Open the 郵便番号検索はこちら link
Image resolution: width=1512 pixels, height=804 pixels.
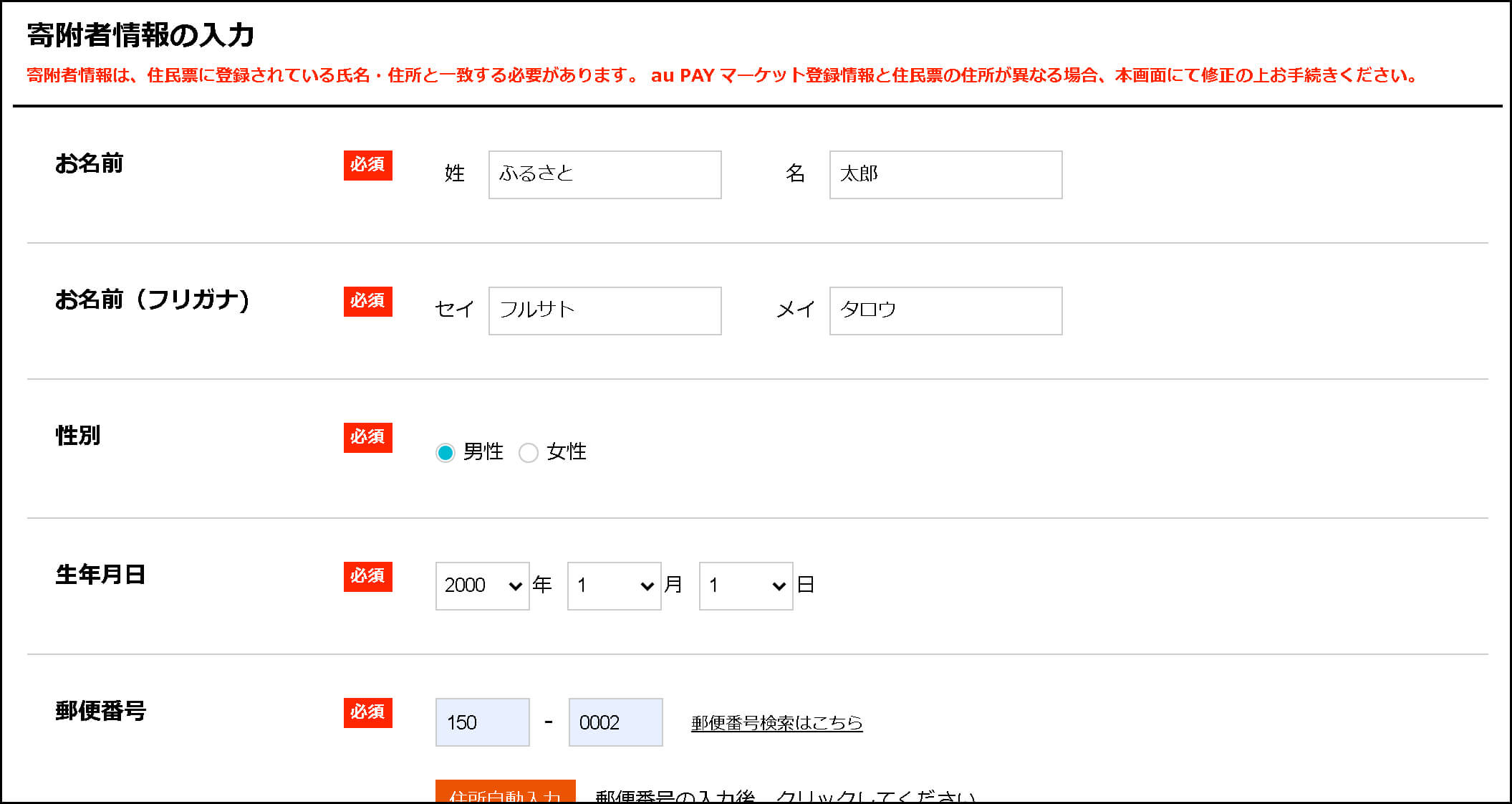coord(776,723)
